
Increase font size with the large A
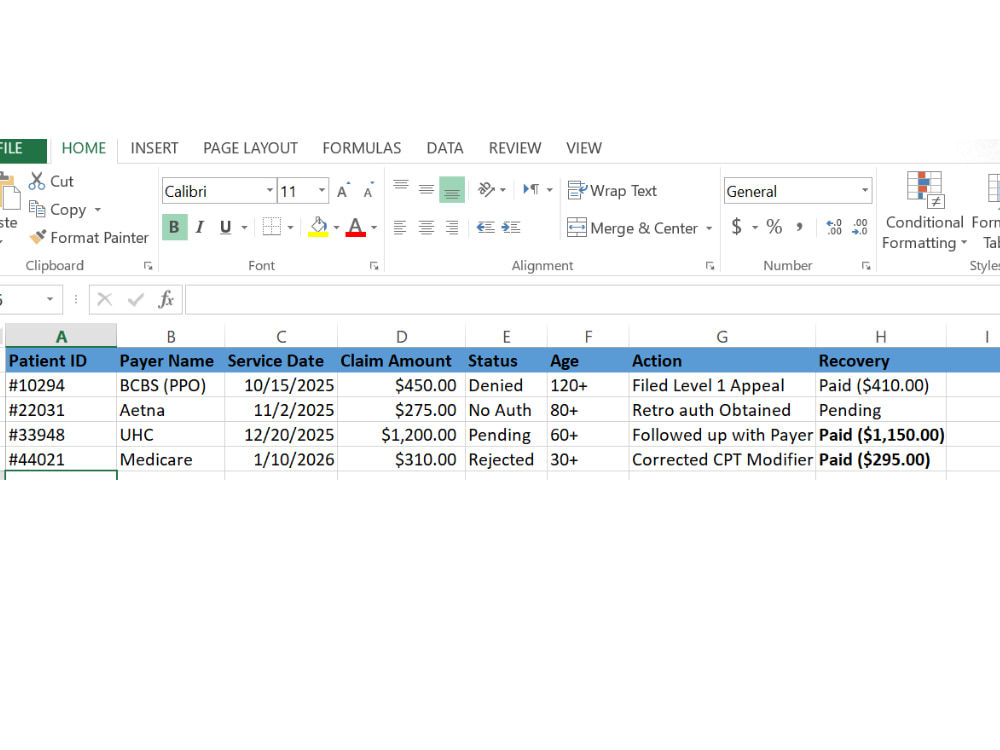(343, 191)
